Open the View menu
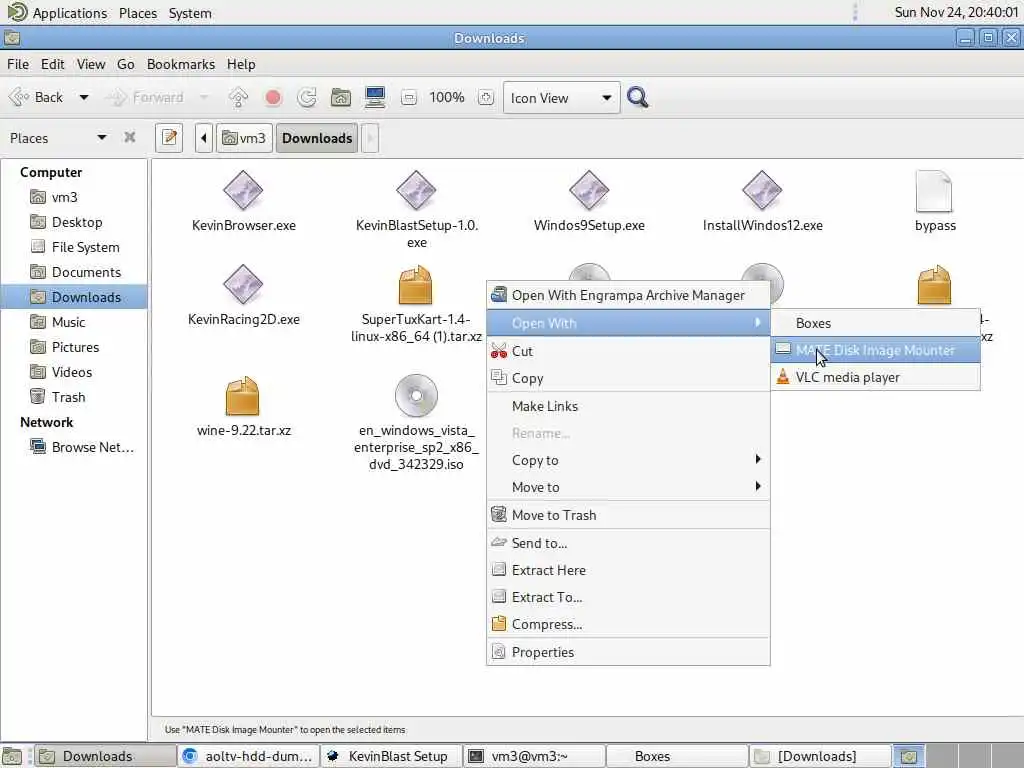 [91, 64]
